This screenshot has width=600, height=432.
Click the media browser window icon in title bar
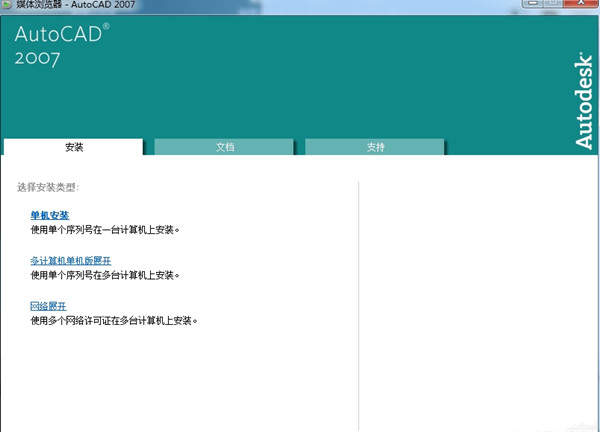click(8, 5)
